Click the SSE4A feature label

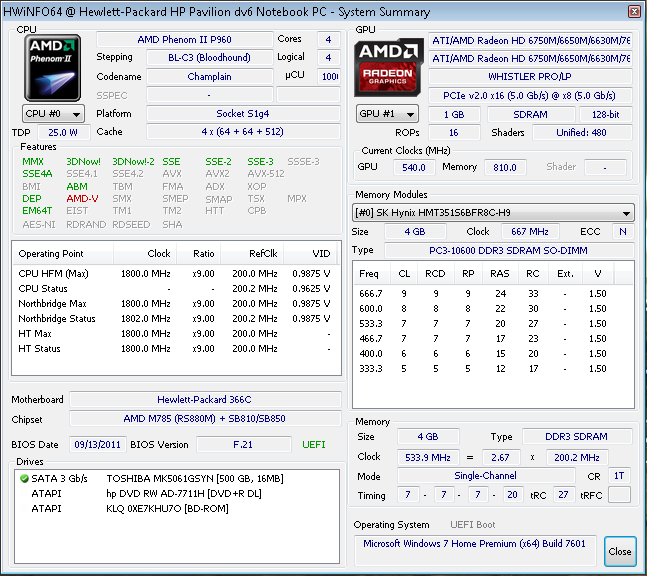pyautogui.click(x=37, y=174)
